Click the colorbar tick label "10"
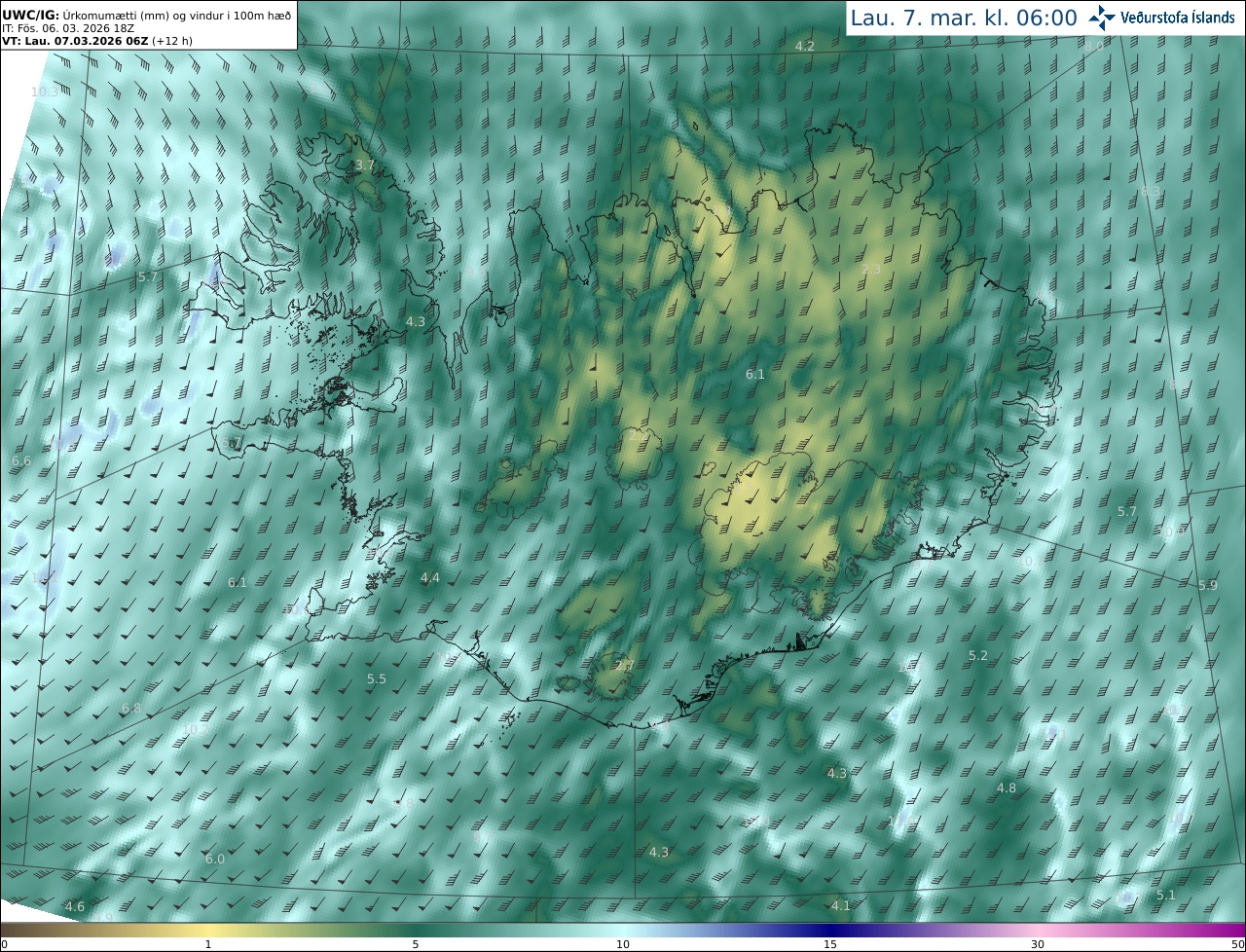The width and height of the screenshot is (1246, 952). coord(623,944)
